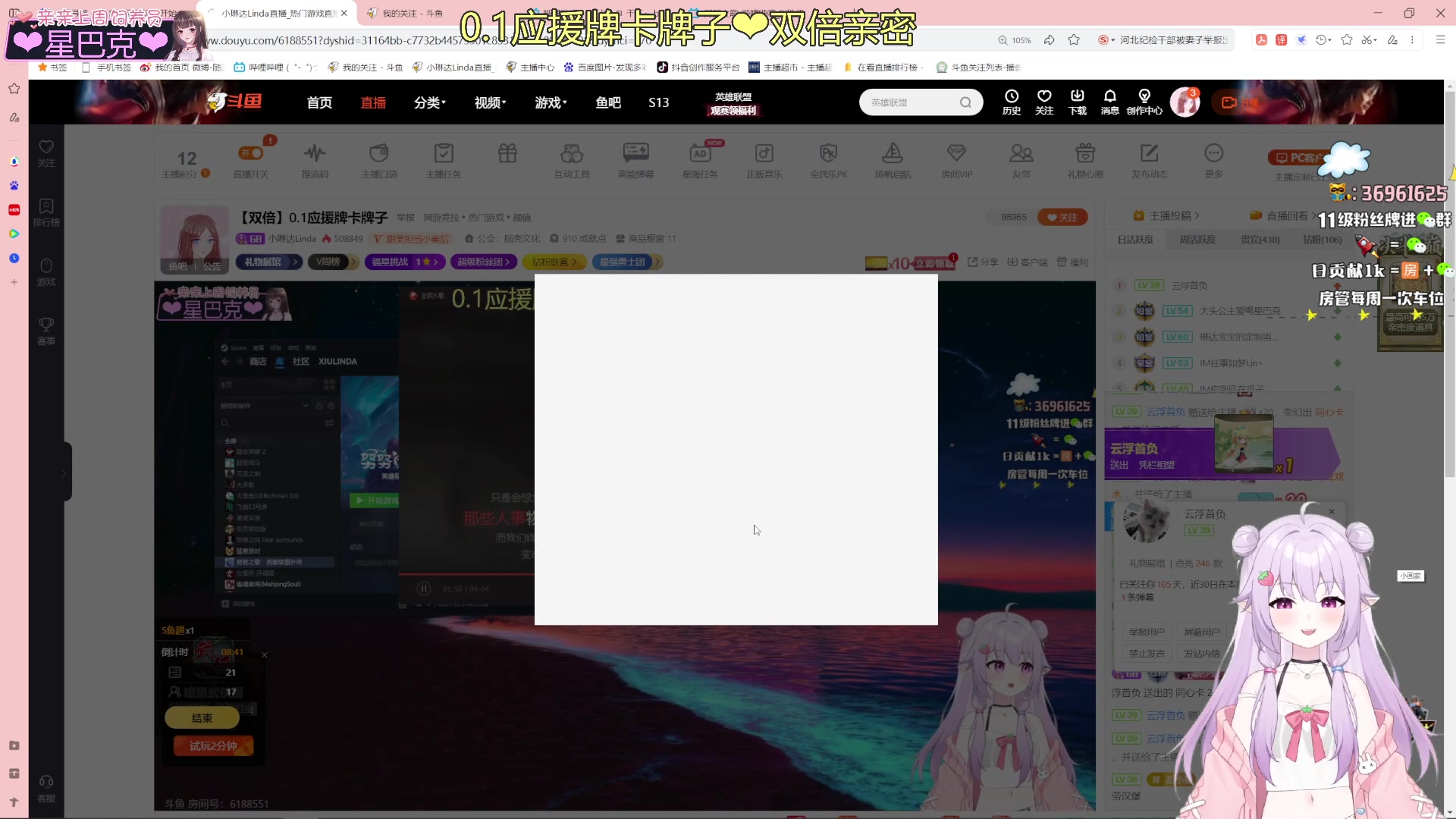1456x819 pixels.
Task: Click the 举报 report link by the title
Action: pyautogui.click(x=406, y=218)
